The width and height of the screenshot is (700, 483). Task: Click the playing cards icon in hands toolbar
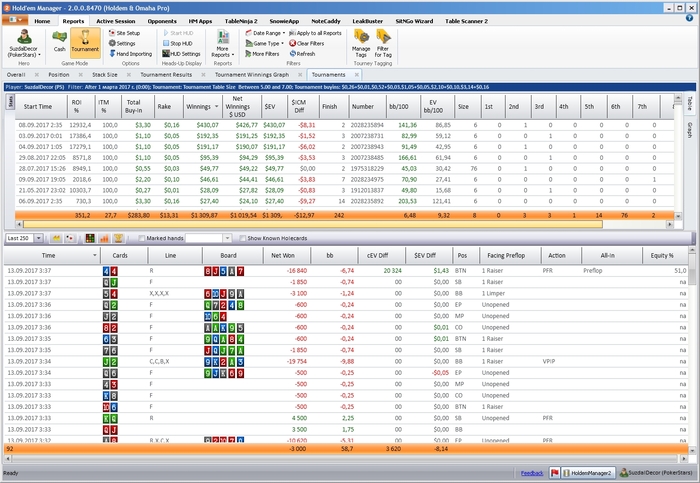click(70, 238)
